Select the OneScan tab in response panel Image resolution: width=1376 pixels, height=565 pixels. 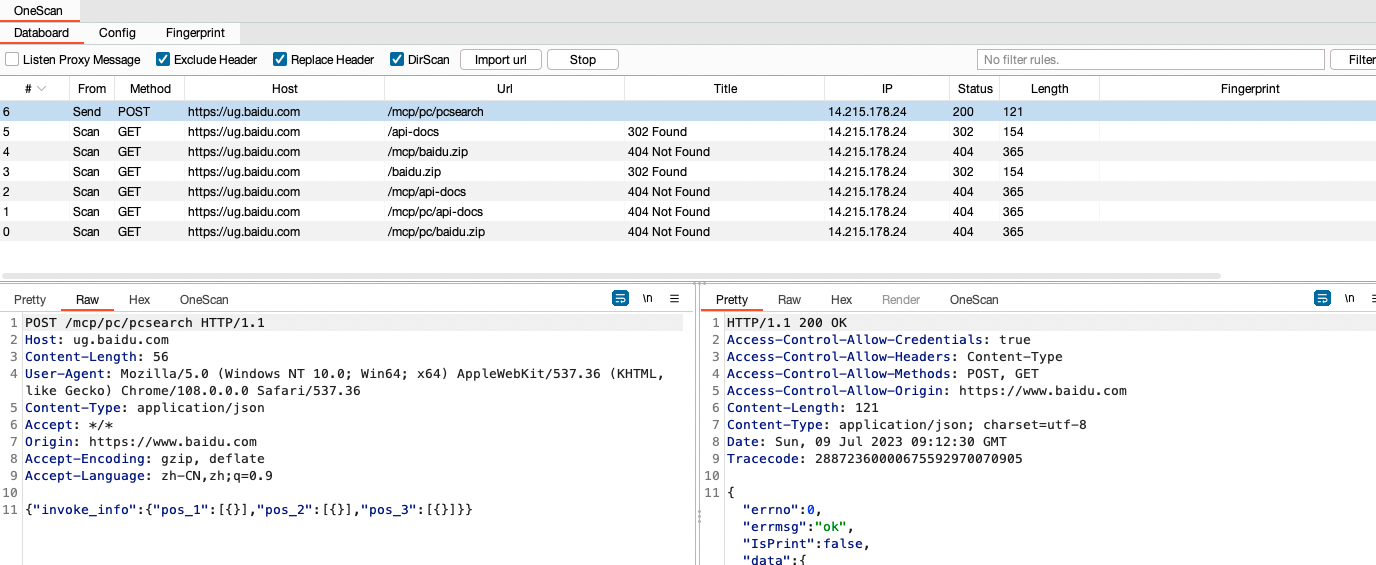pos(974,299)
